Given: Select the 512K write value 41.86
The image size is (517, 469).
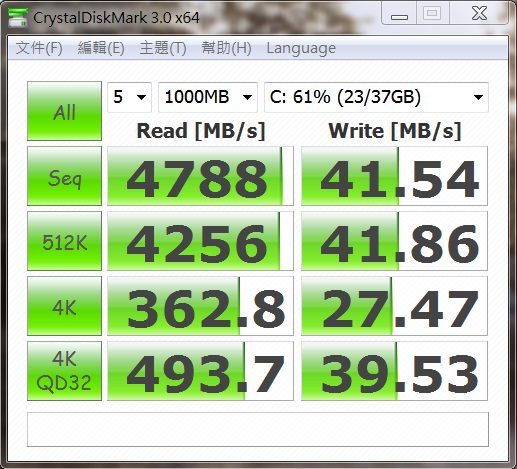Looking at the screenshot, I should (394, 241).
